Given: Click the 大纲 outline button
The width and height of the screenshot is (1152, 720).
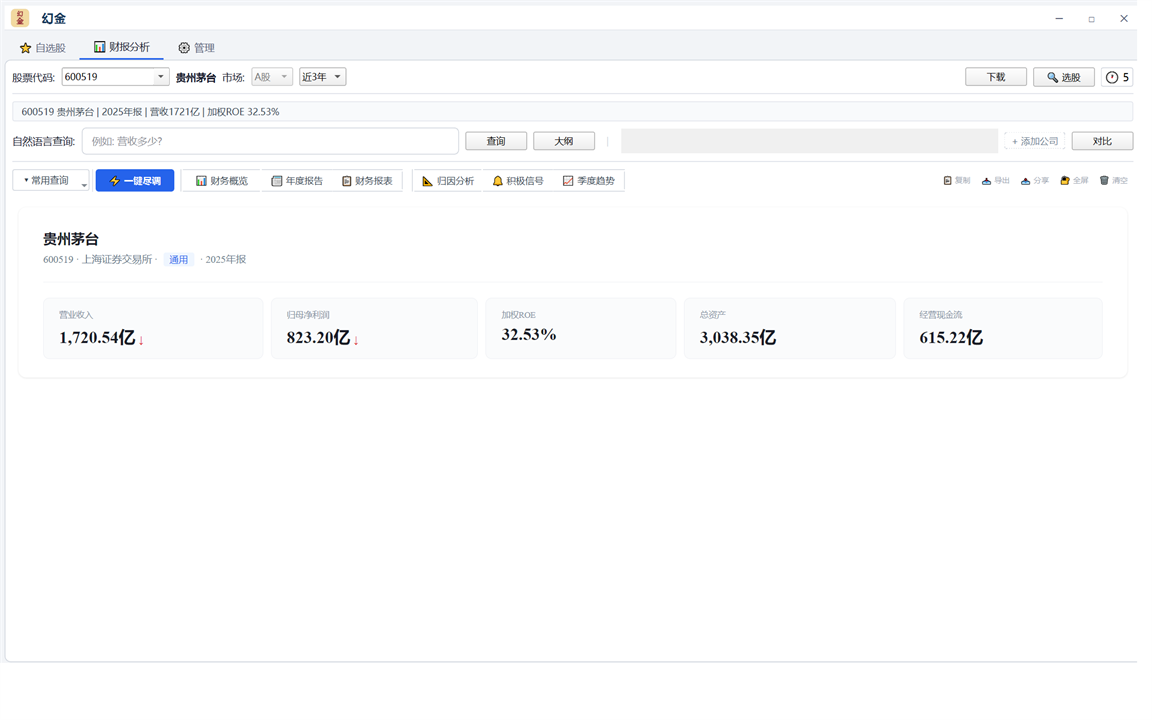Looking at the screenshot, I should pos(564,141).
